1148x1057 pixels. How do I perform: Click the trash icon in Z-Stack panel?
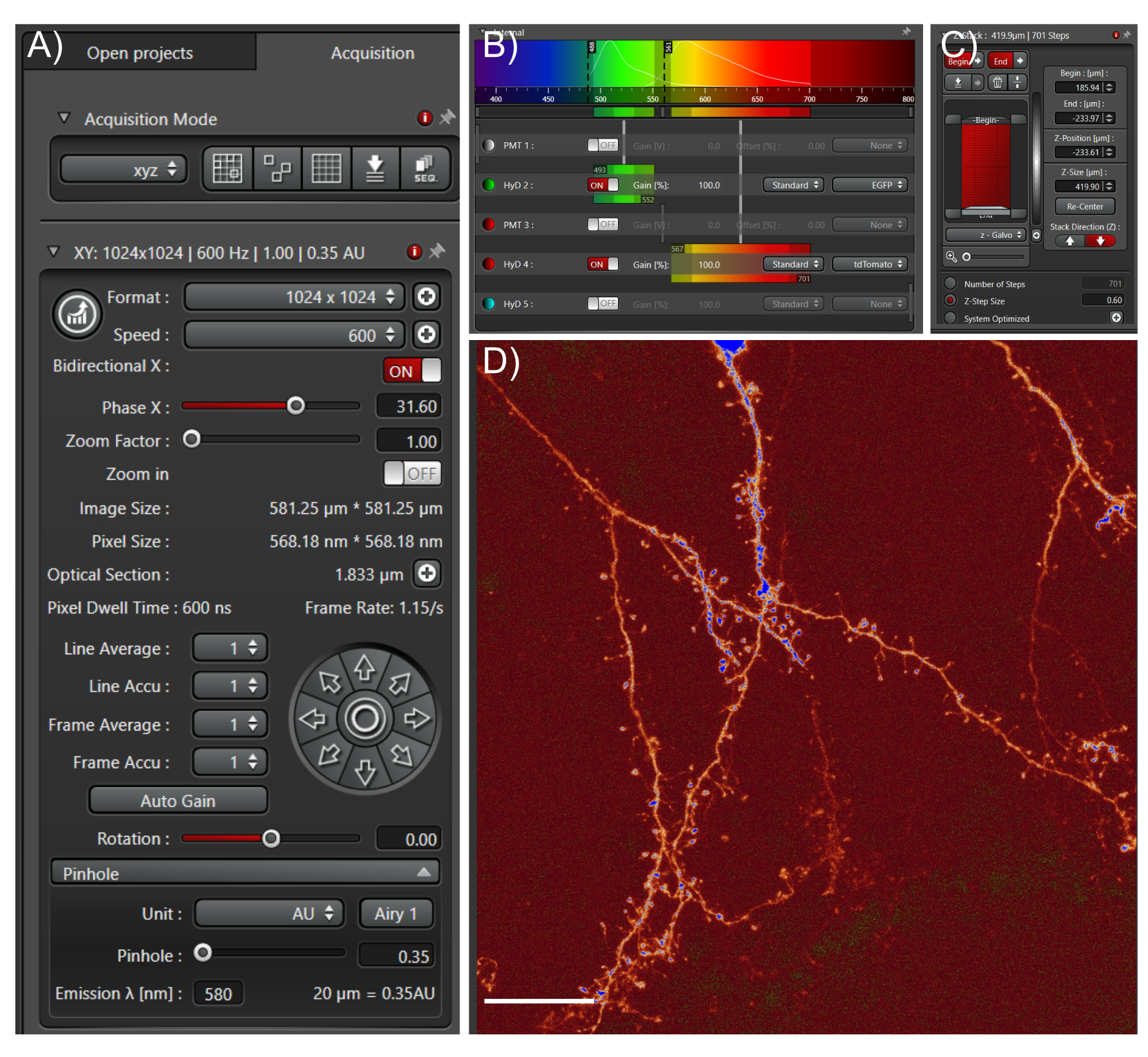tap(997, 83)
